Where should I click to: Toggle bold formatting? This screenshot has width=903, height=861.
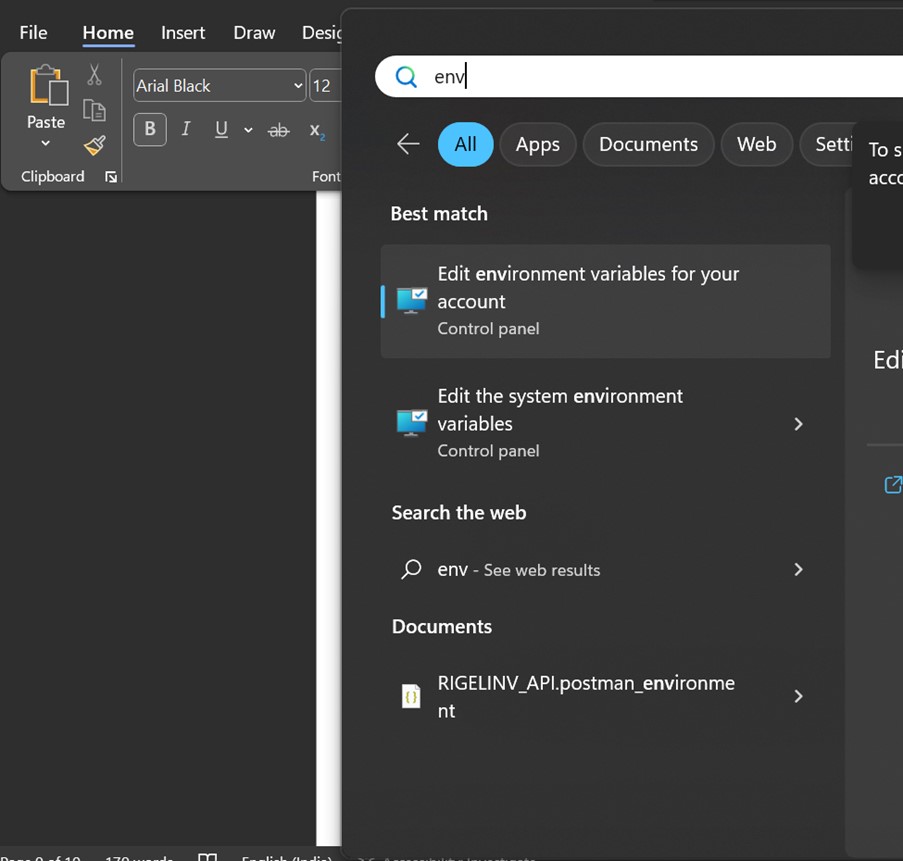point(149,130)
